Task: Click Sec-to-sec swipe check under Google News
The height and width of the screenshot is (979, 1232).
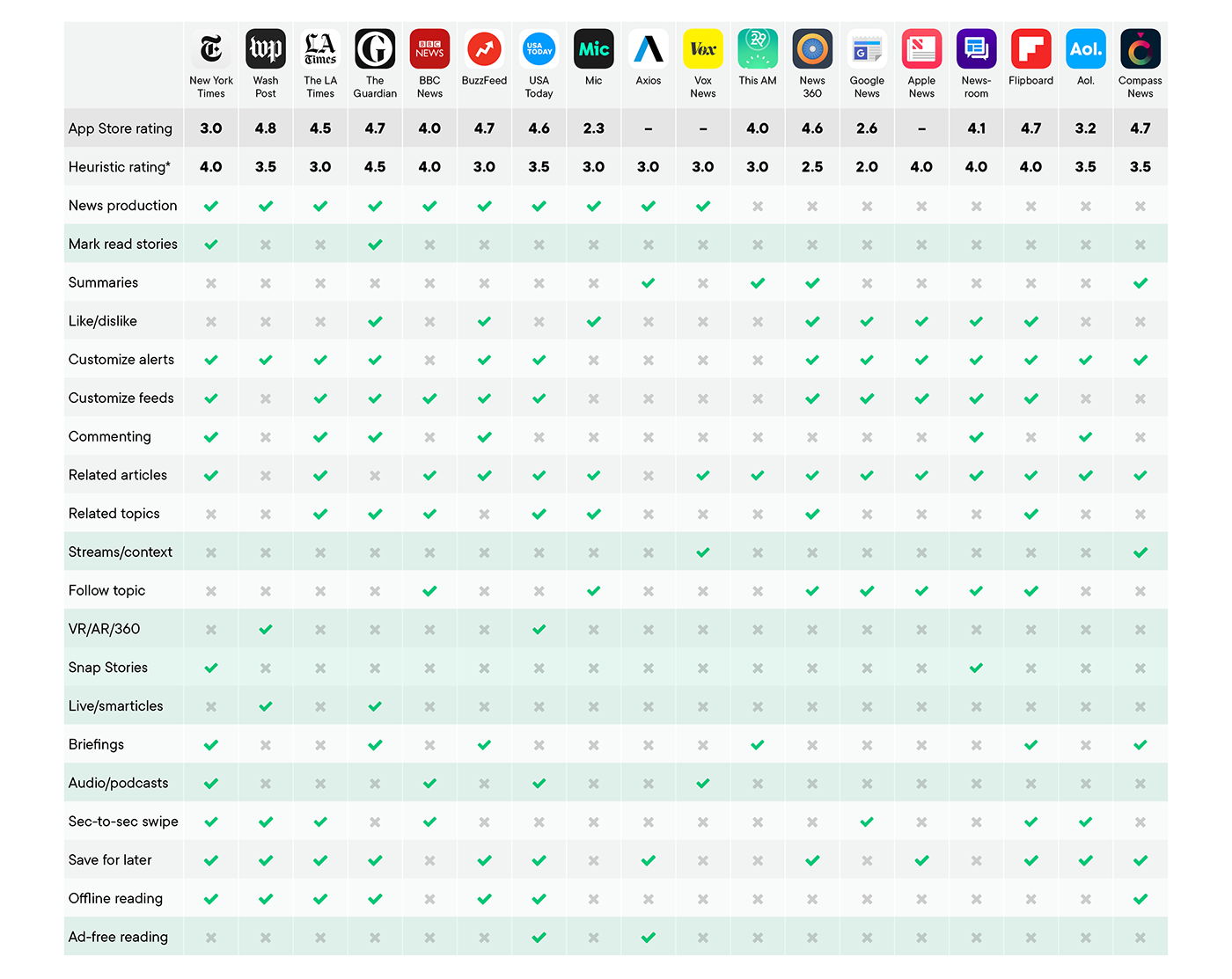Action: point(867,822)
